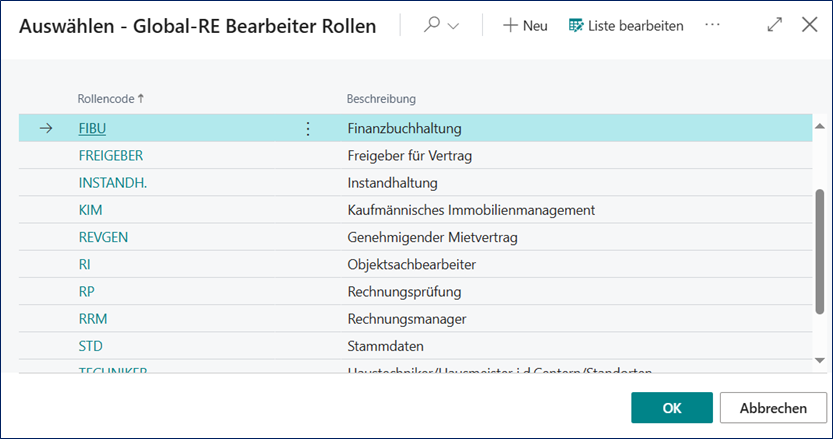The height and width of the screenshot is (439, 833).
Task: Select REVGEN role entry
Action: [x=103, y=237]
